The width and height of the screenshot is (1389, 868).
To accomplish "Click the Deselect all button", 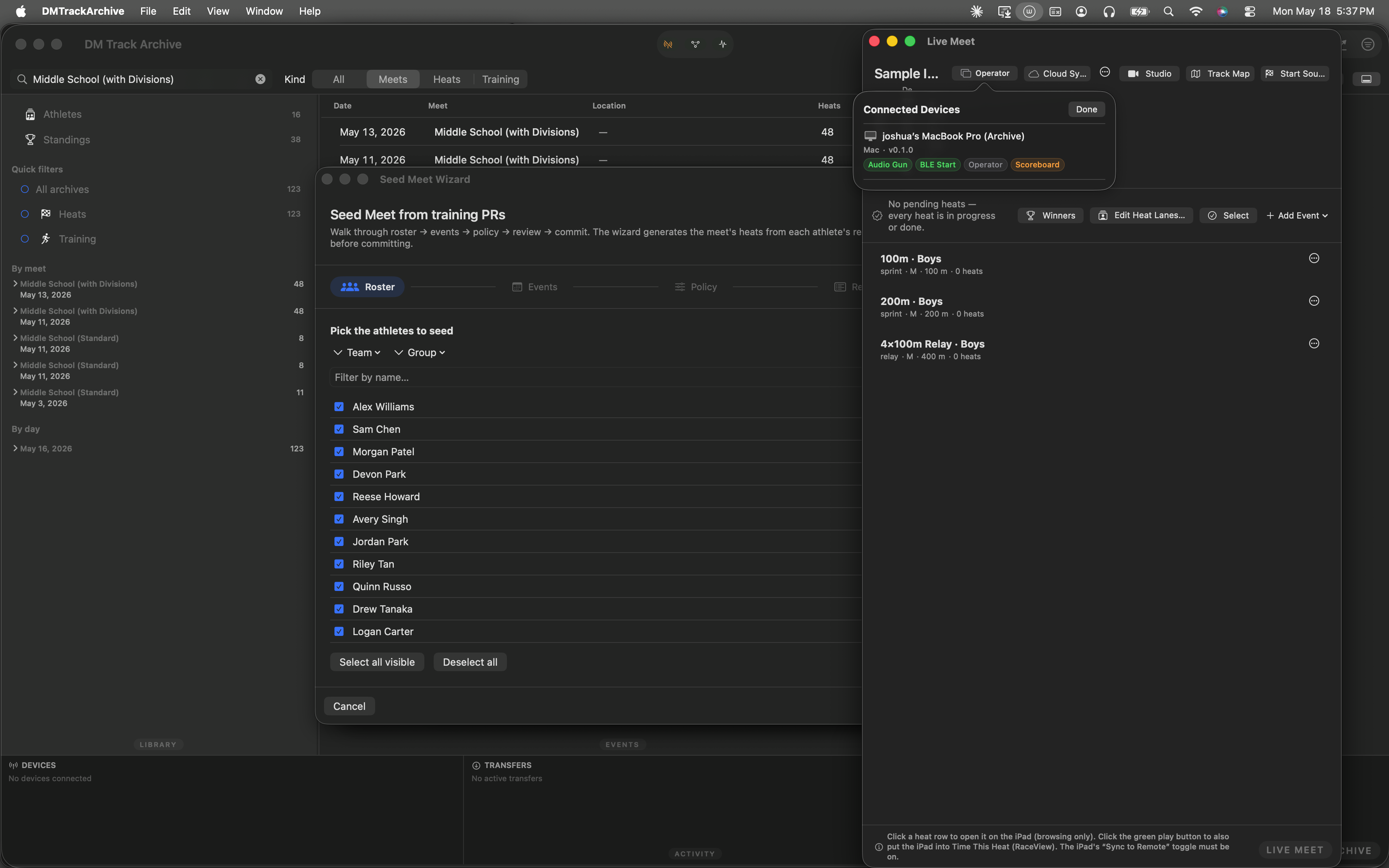I will point(470,662).
